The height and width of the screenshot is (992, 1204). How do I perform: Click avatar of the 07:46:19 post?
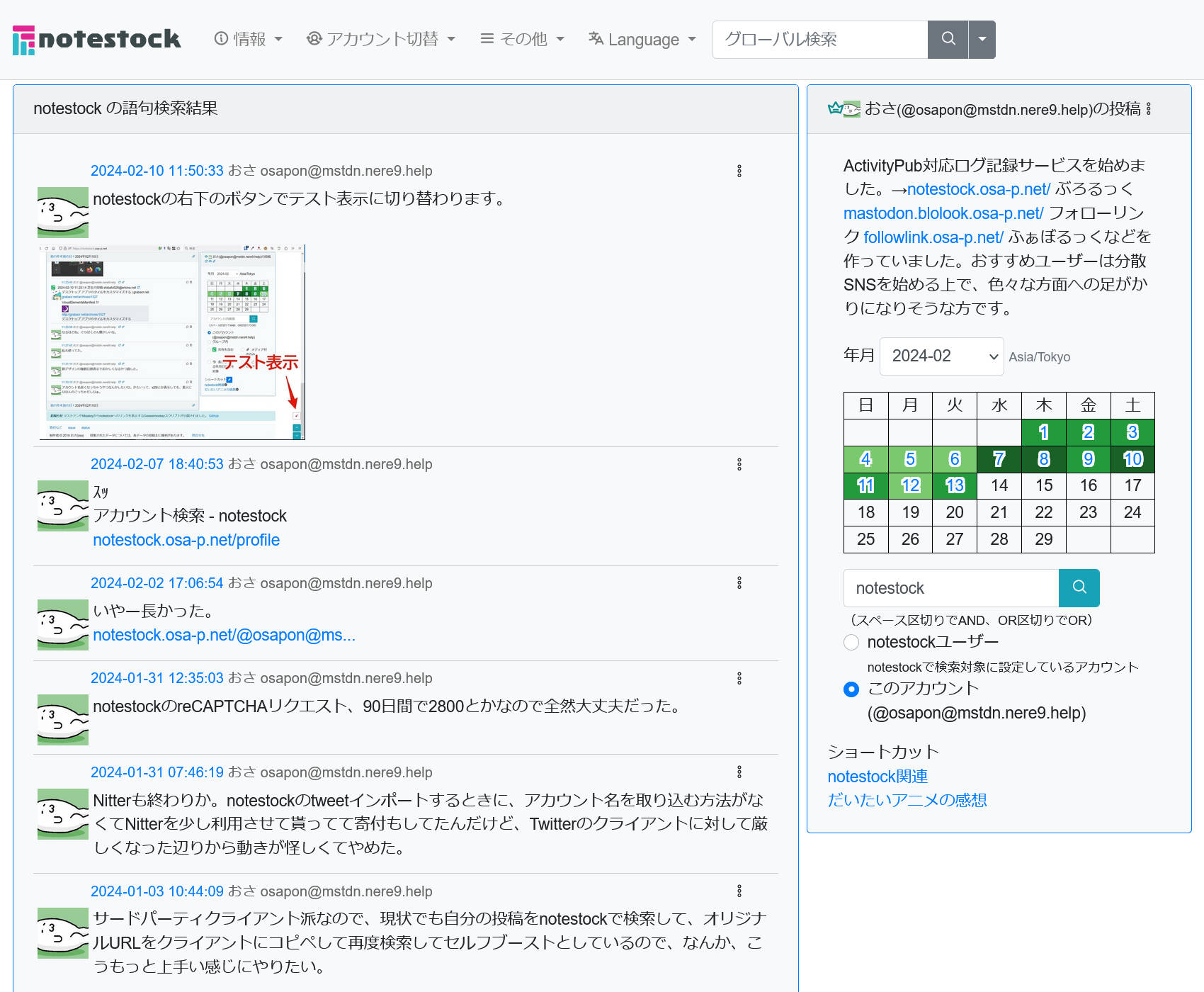pos(63,814)
